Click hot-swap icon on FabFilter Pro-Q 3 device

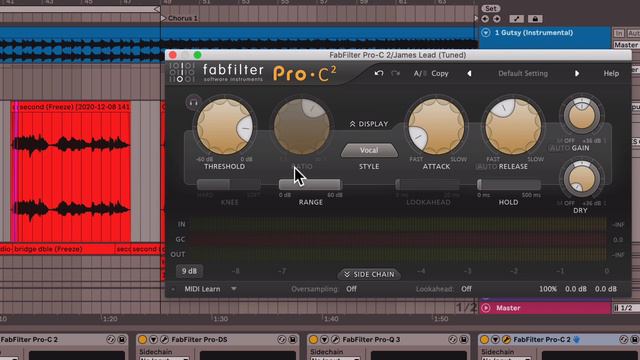(453, 340)
